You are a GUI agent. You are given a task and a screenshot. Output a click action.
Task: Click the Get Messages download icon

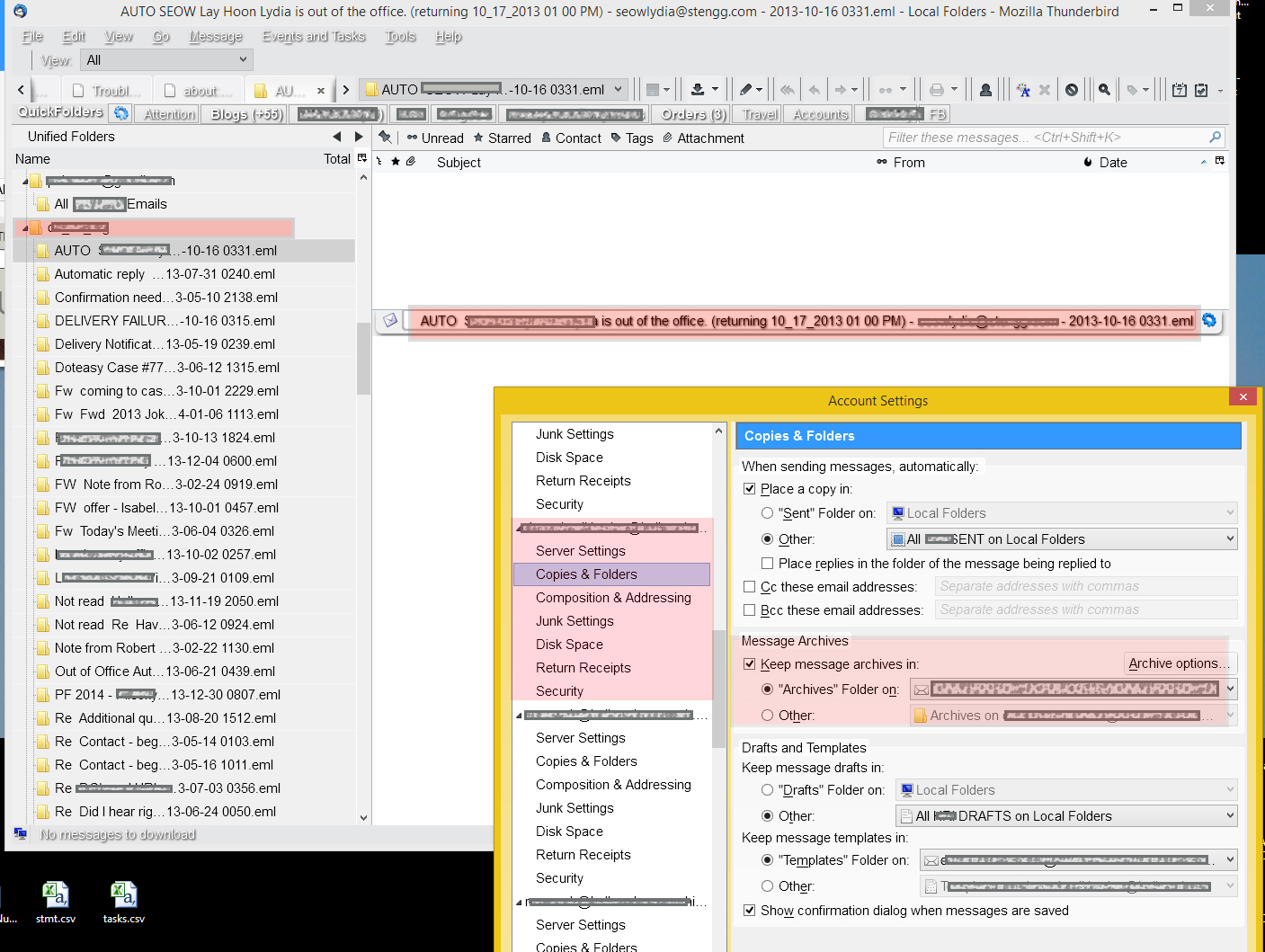[x=697, y=90]
